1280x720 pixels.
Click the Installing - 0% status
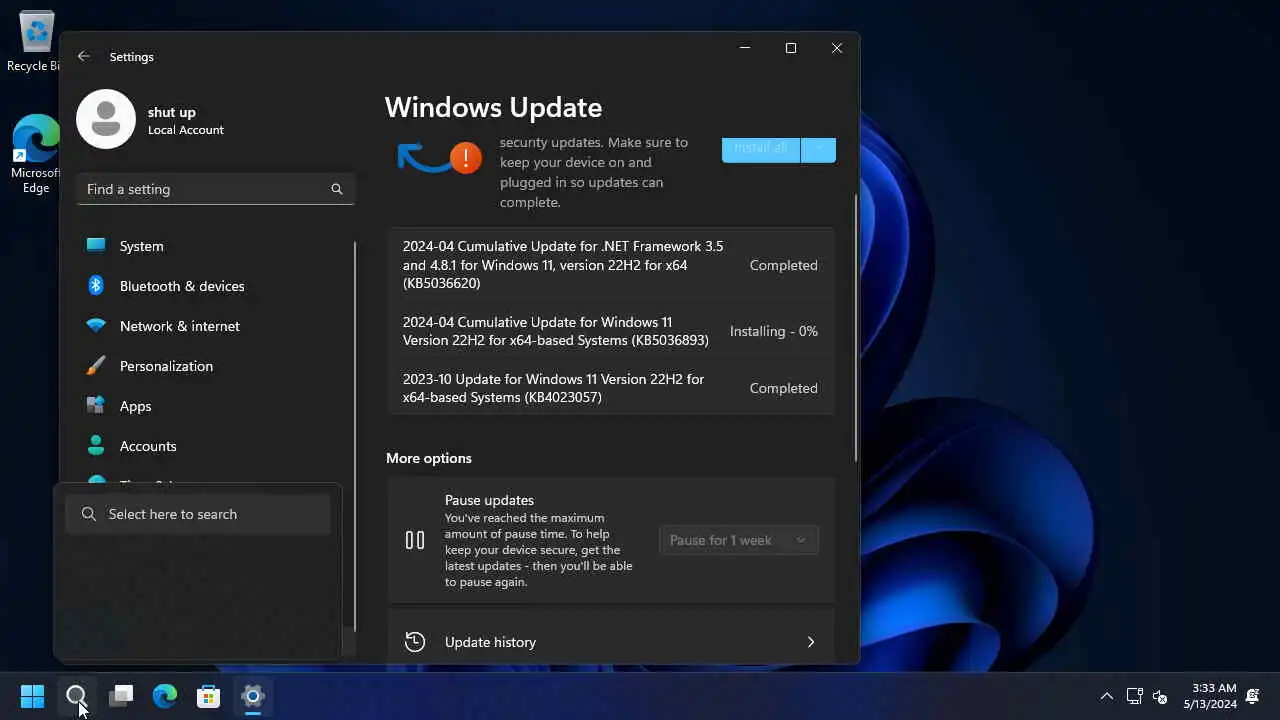point(774,331)
